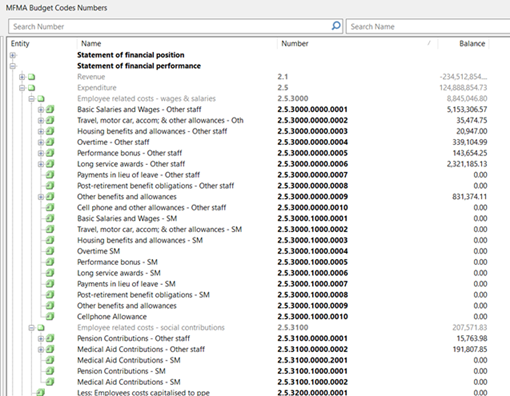Viewport: 510px width, 396px height.
Task: Click balance value 2,321,185.13
Action: click(467, 164)
